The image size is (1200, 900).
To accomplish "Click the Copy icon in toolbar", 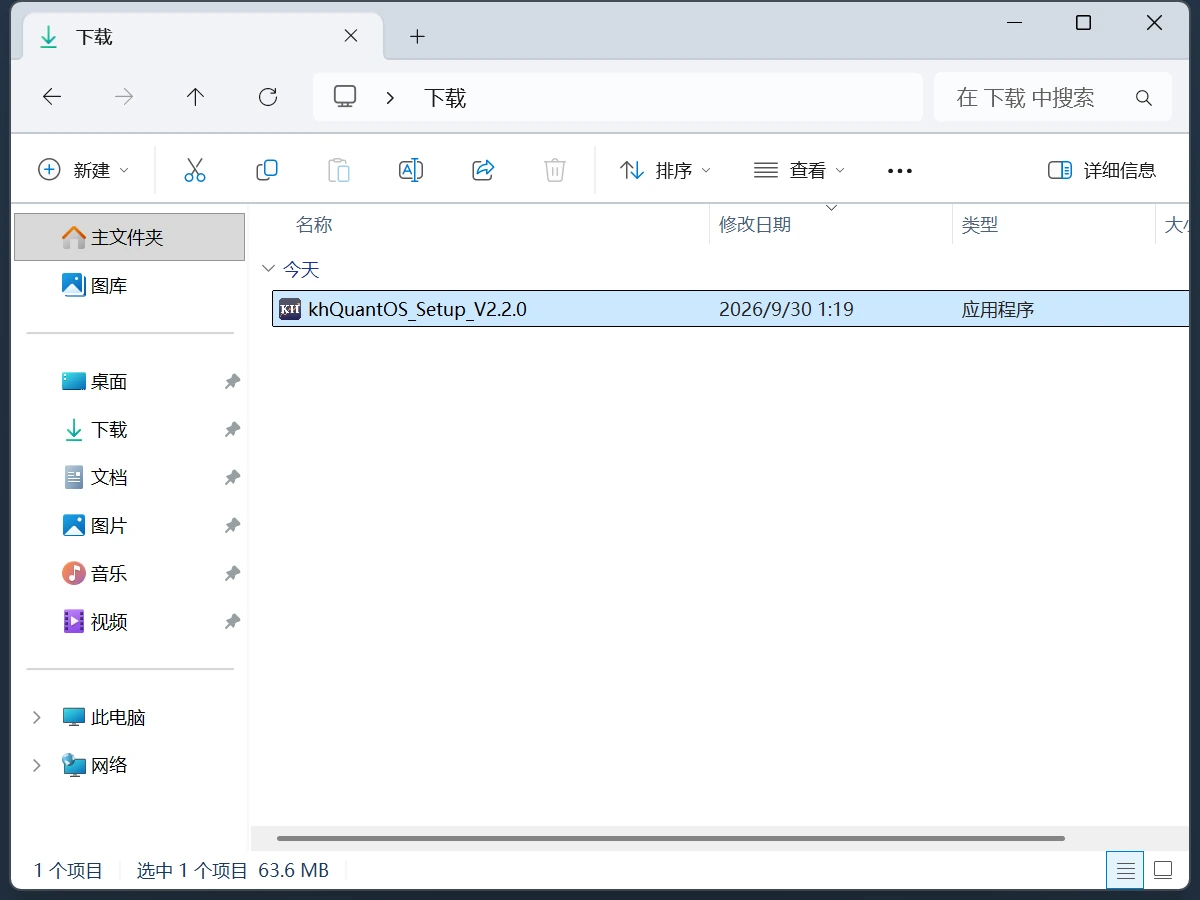I will (267, 170).
